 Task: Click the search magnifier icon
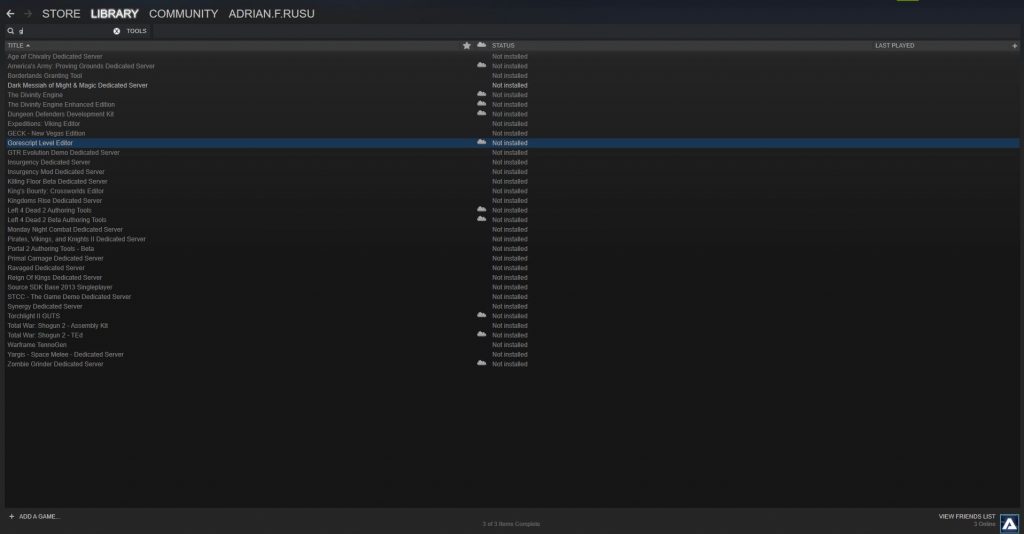click(x=10, y=31)
